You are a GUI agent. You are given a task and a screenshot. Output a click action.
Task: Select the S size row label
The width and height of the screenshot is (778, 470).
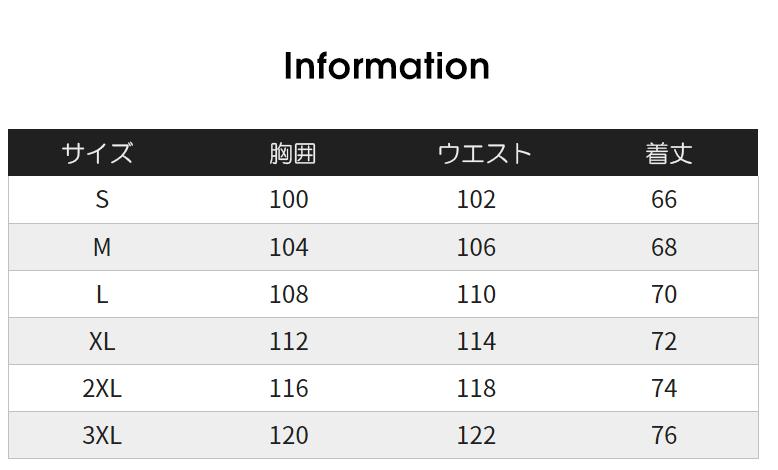tap(102, 199)
